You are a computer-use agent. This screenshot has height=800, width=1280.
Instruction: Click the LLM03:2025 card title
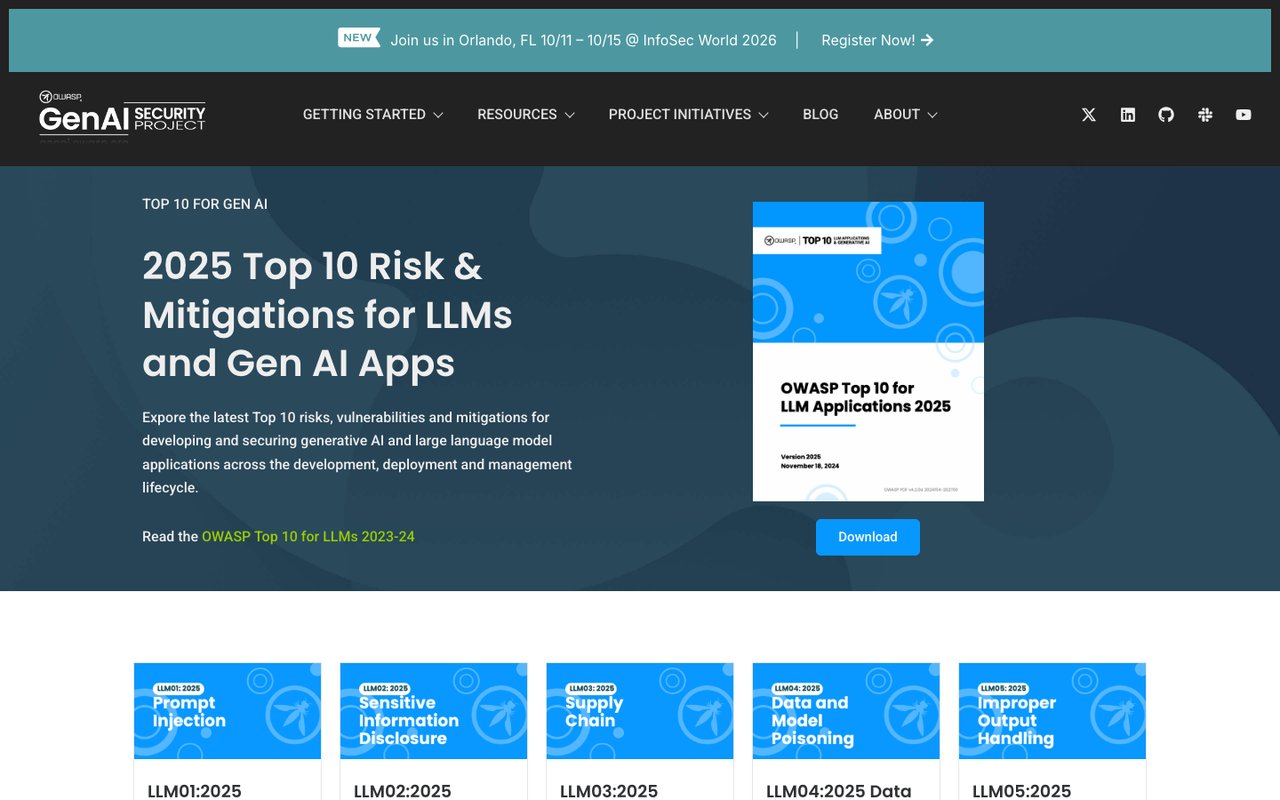[x=609, y=791]
